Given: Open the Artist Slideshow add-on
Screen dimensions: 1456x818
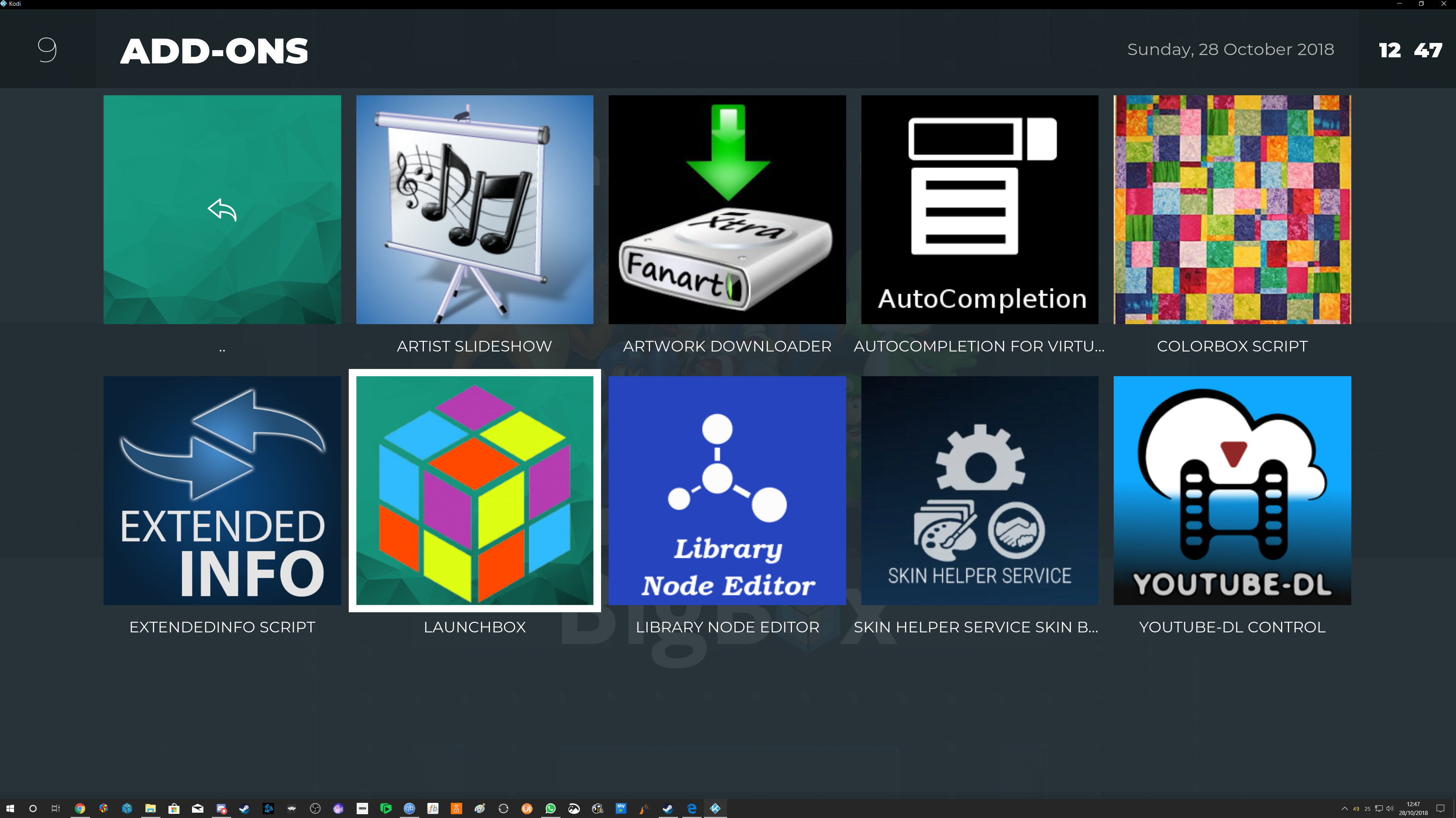Looking at the screenshot, I should (x=475, y=209).
